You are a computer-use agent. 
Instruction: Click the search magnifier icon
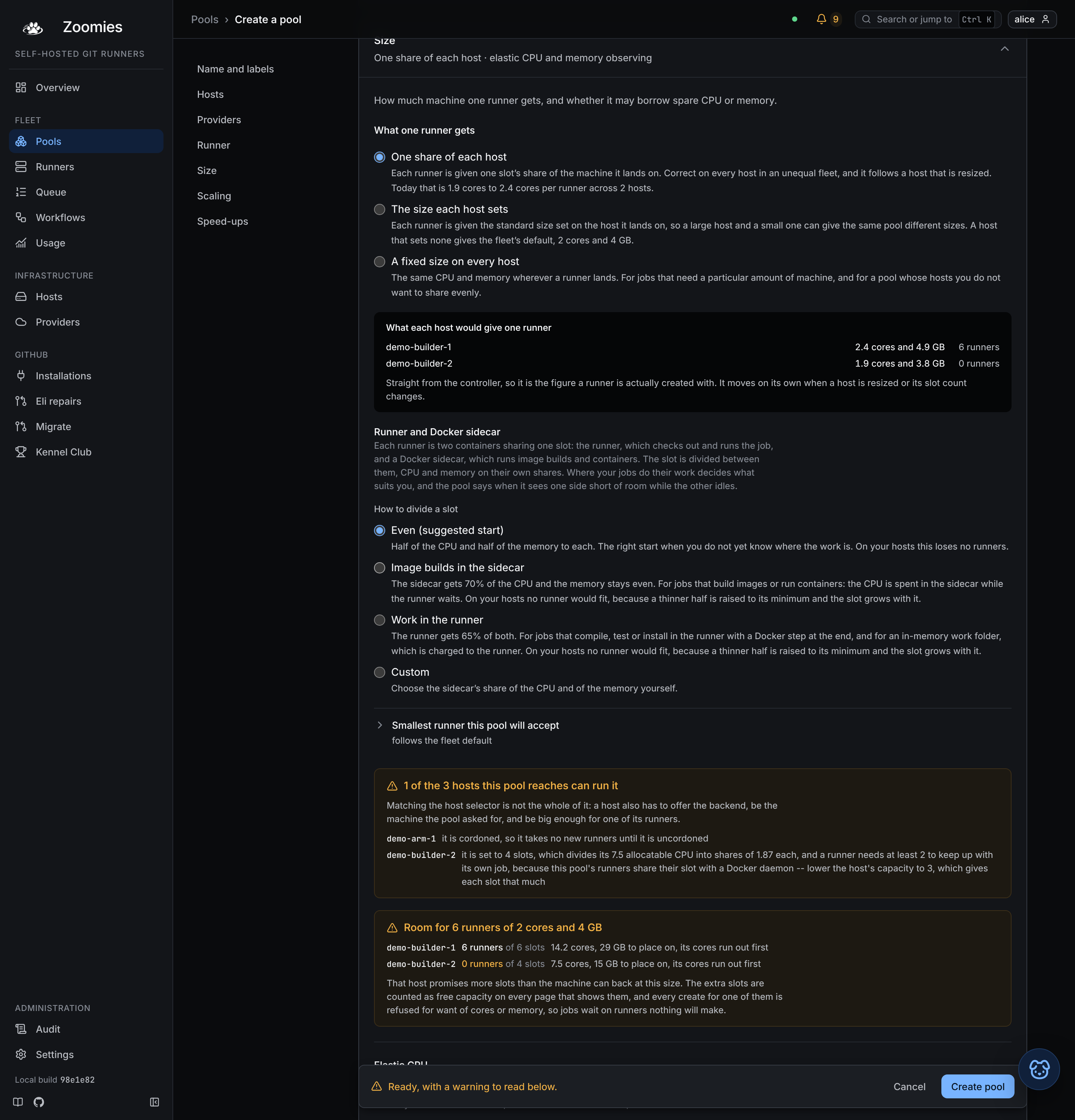click(866, 19)
